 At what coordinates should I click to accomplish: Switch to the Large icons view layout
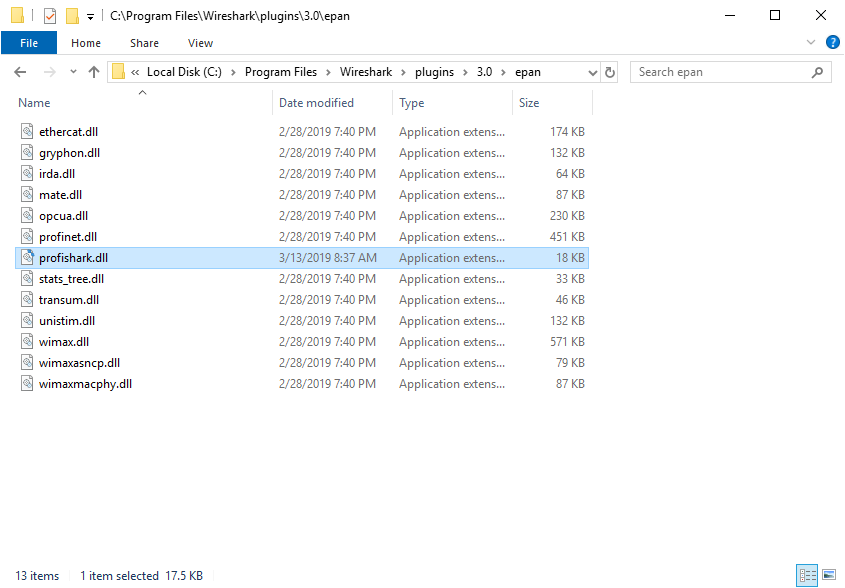pos(828,575)
